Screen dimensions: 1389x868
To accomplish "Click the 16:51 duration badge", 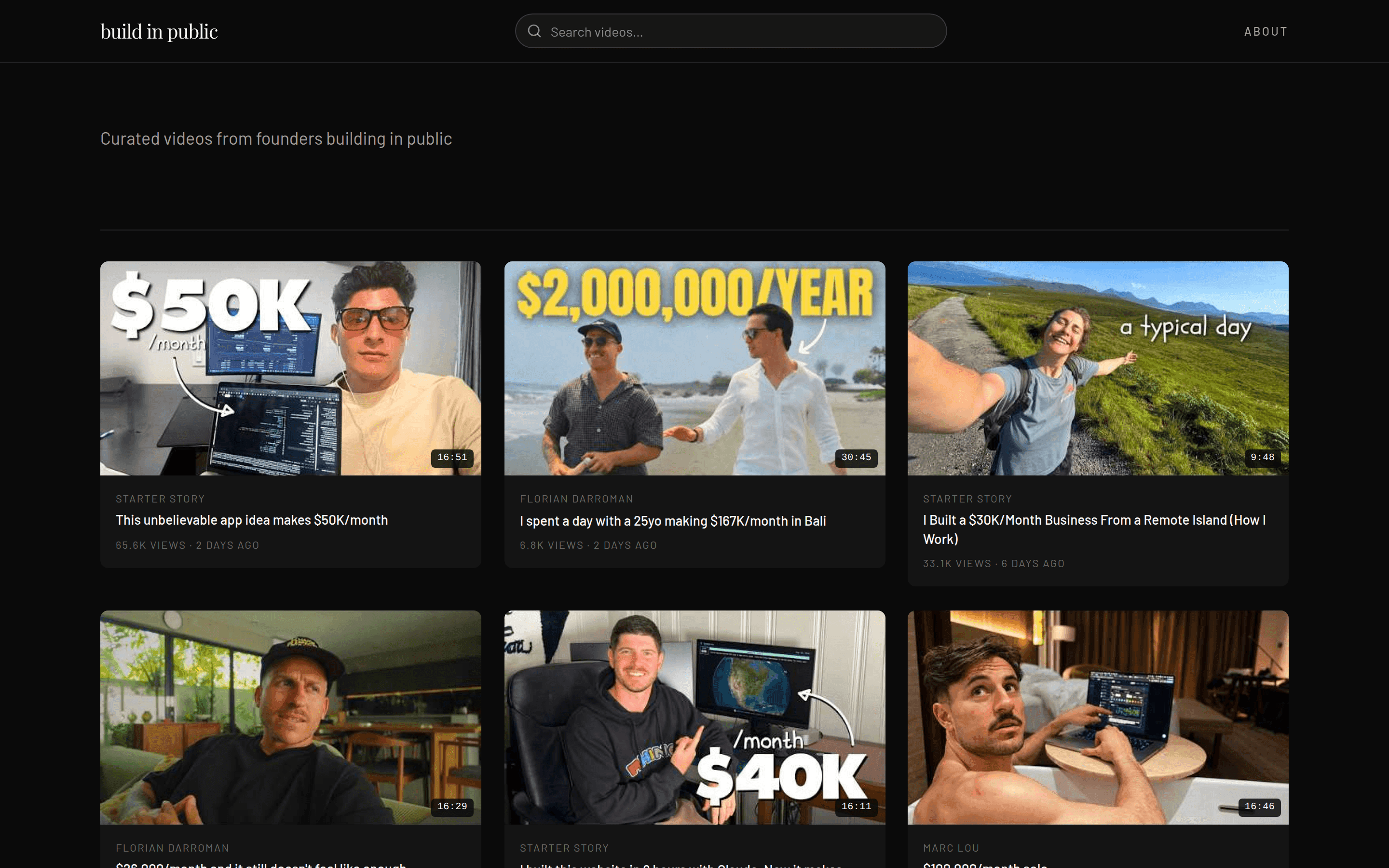I will [x=452, y=458].
